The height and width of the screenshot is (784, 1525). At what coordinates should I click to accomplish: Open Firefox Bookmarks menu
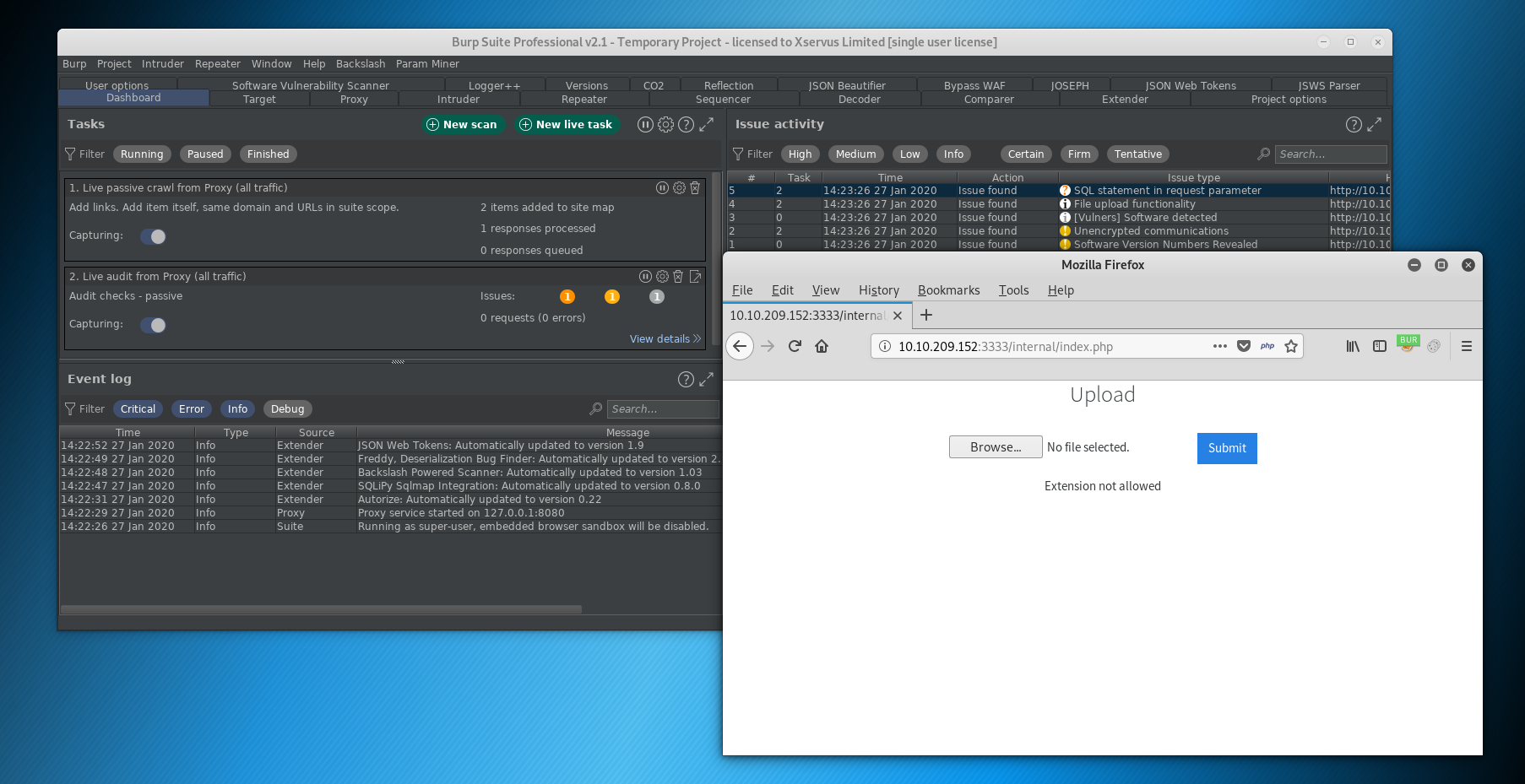tap(949, 290)
